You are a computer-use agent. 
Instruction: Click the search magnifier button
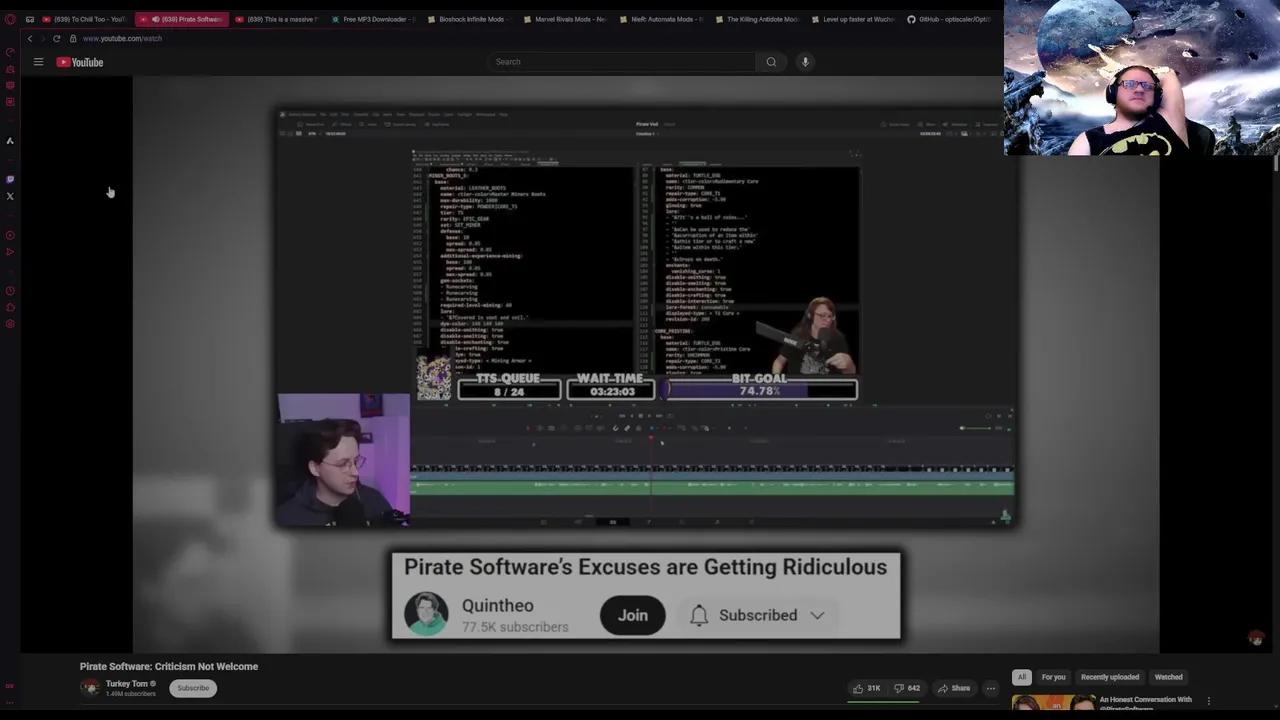click(771, 62)
